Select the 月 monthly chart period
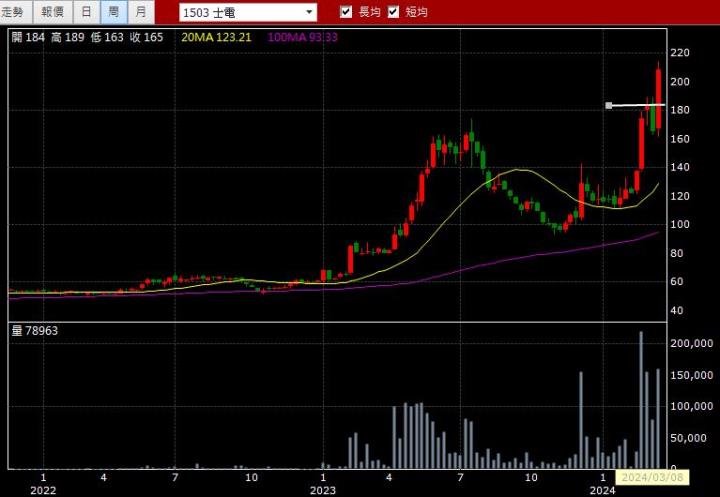Image resolution: width=720 pixels, height=497 pixels. coord(141,12)
